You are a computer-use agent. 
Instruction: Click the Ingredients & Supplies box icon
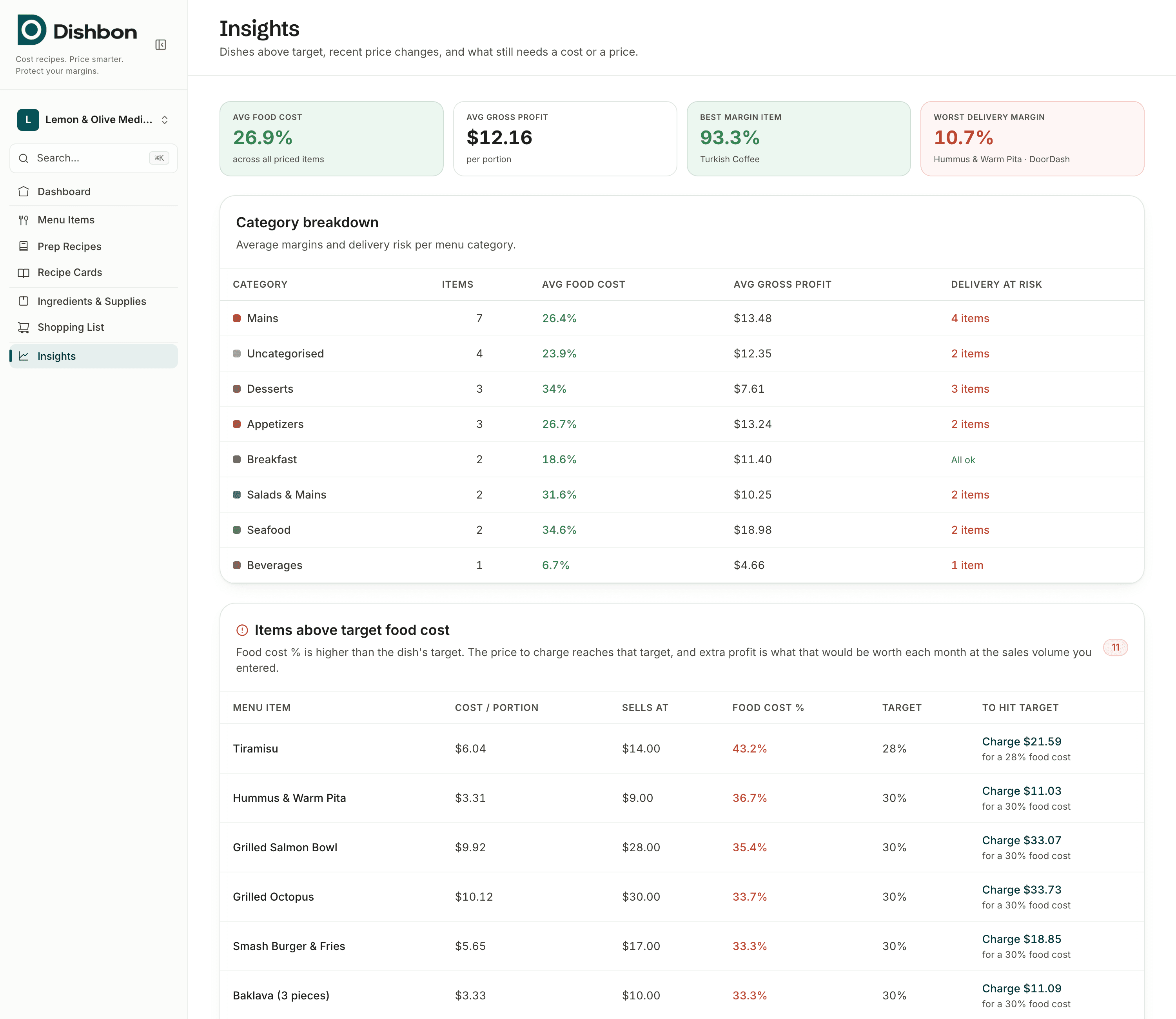click(23, 301)
